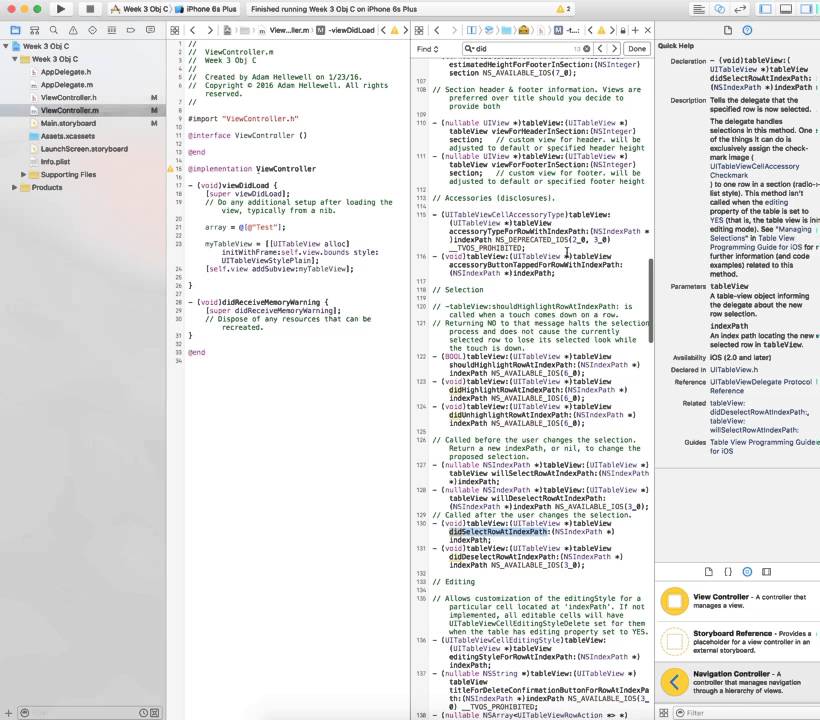Click the object library Filter field
Viewport: 820px width, 720px height.
click(x=748, y=713)
